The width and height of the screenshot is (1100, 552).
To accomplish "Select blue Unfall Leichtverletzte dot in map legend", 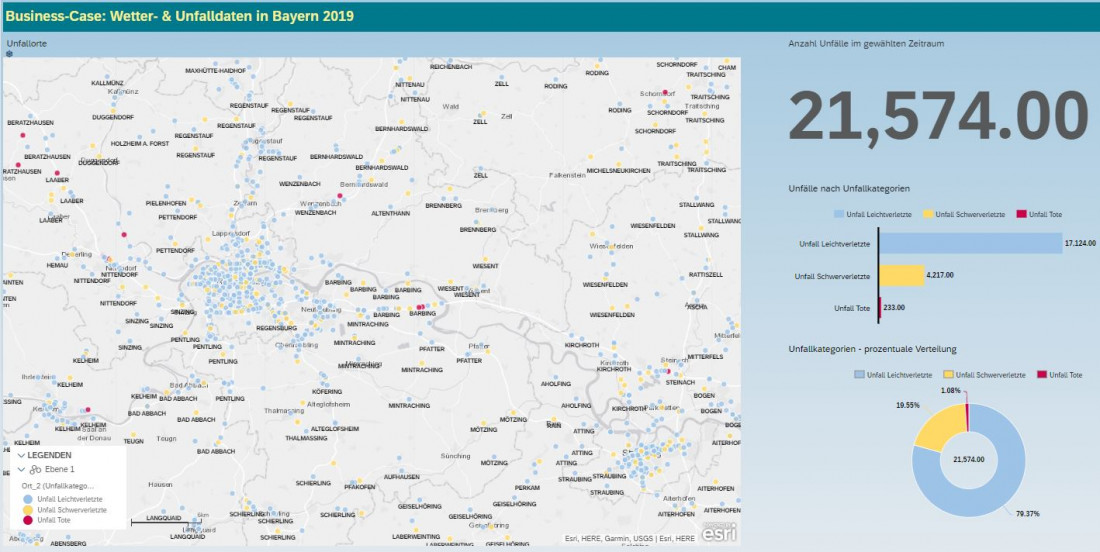I will tap(26, 499).
